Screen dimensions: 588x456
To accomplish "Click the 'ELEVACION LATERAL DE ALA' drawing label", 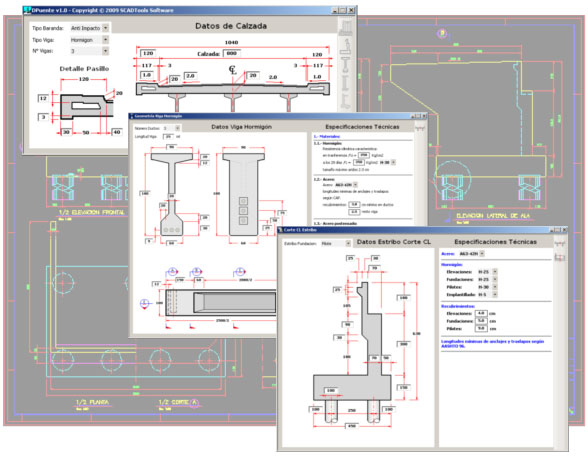I will tap(493, 216).
